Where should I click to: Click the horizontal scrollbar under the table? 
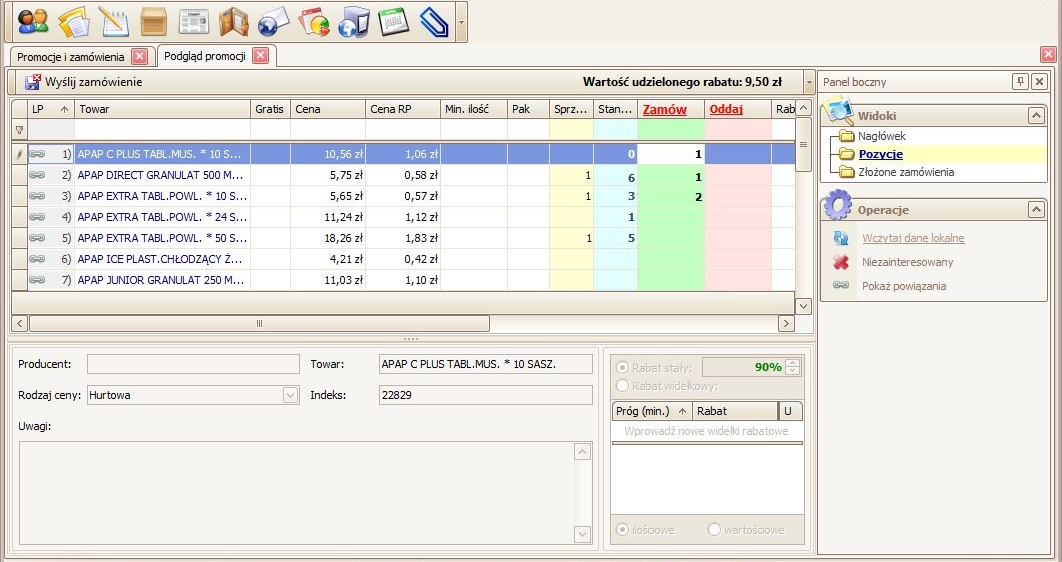click(x=259, y=324)
